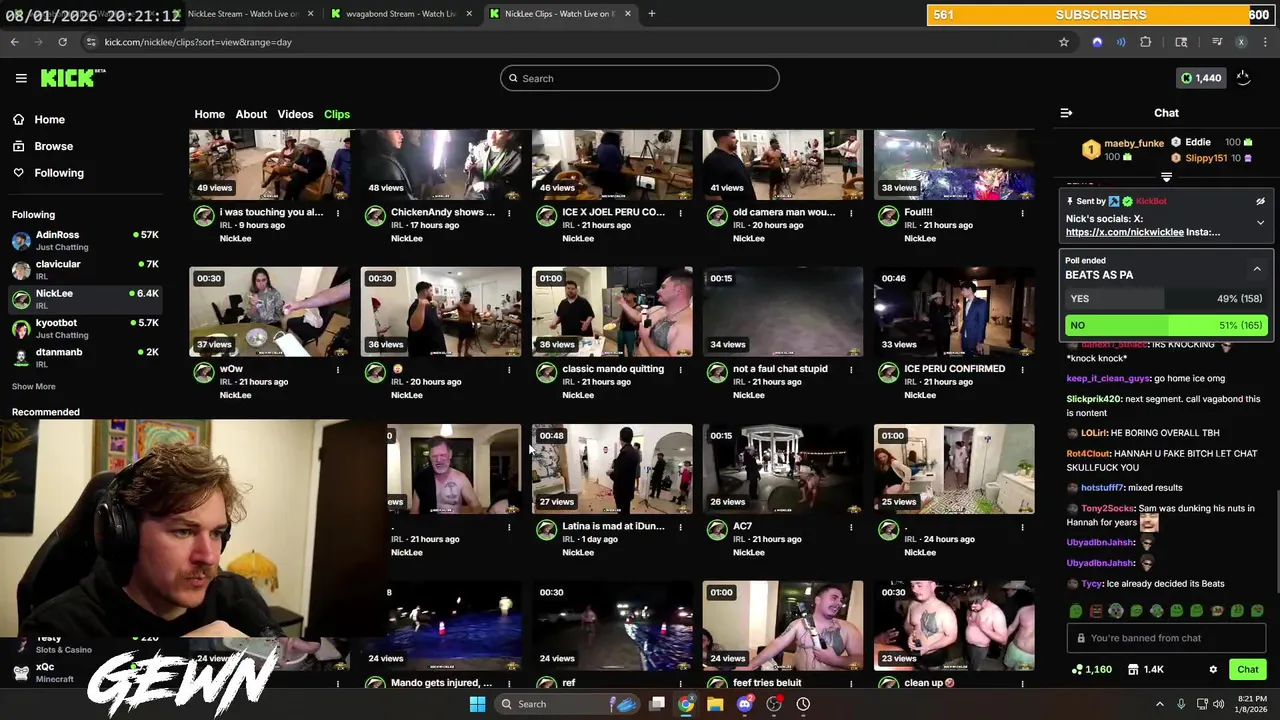Open Discord from the taskbar
This screenshot has width=1280, height=720.
744,704
